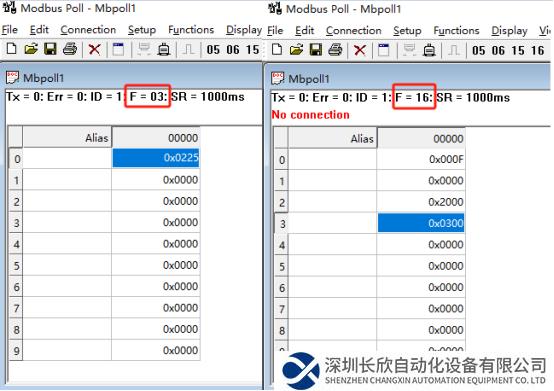Click red X disconnect icon in right toolbar

coord(360,50)
